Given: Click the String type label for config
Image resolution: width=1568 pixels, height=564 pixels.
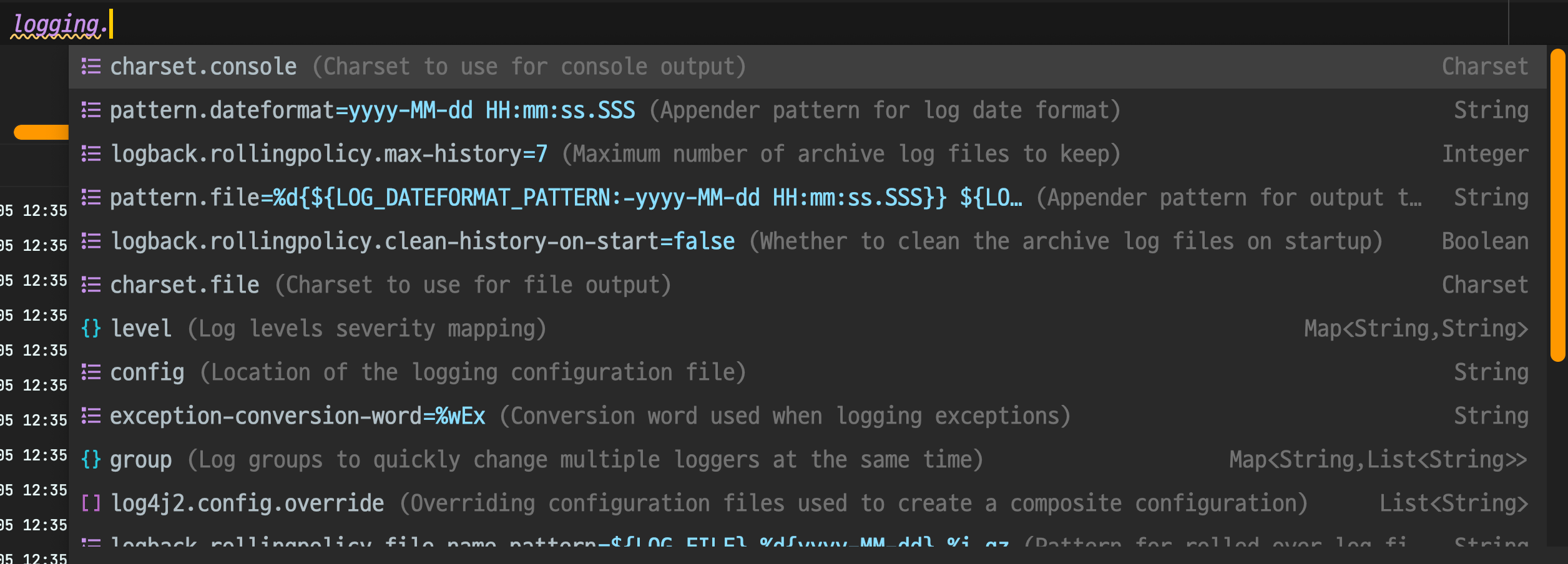Looking at the screenshot, I should (x=1492, y=372).
